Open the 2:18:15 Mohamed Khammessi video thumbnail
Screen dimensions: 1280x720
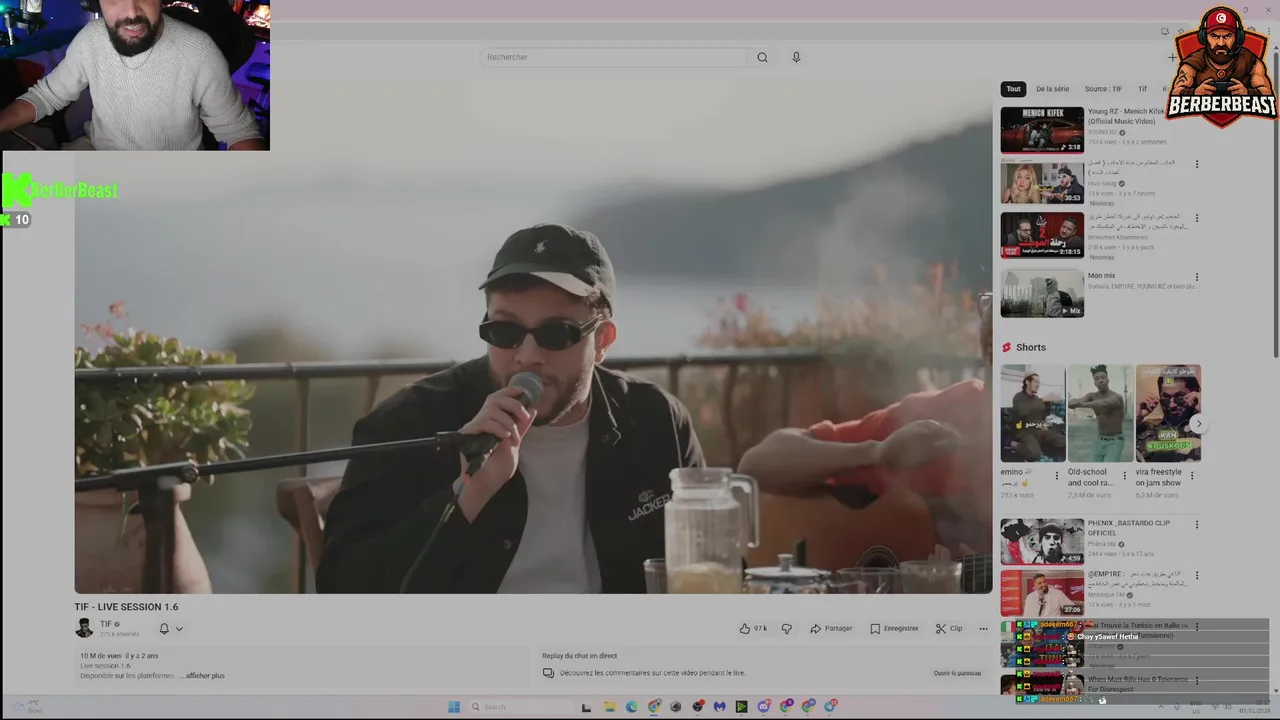(1042, 235)
